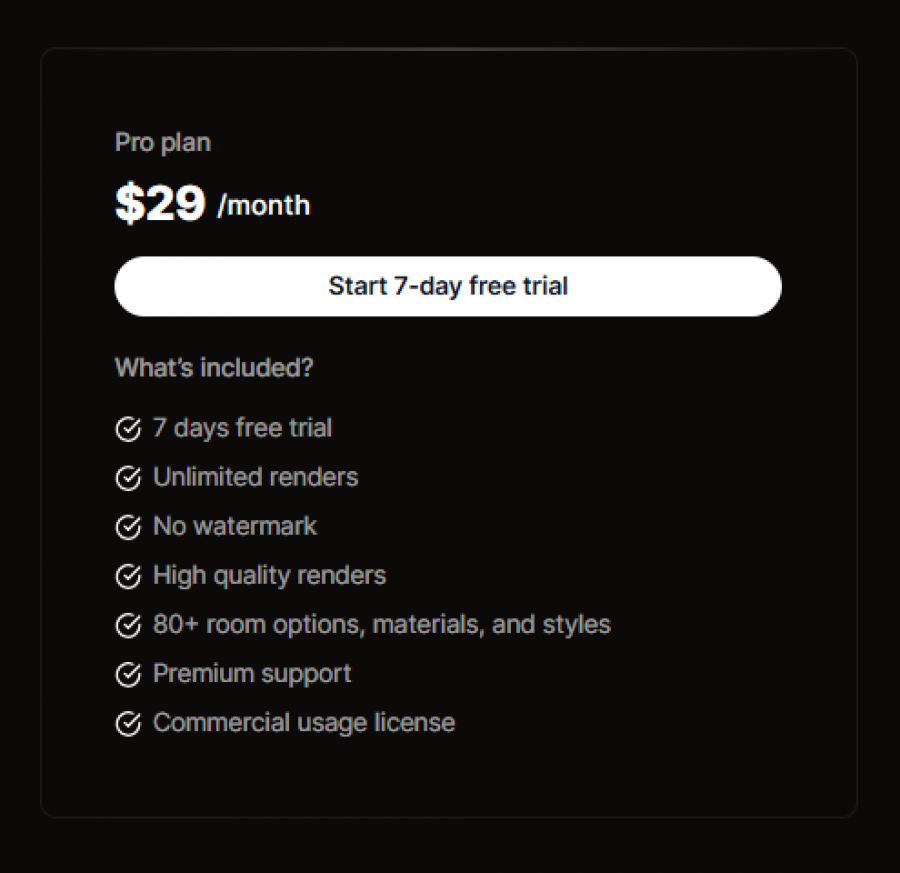Click the "What's included?" section heading
This screenshot has height=873, width=900.
click(214, 367)
